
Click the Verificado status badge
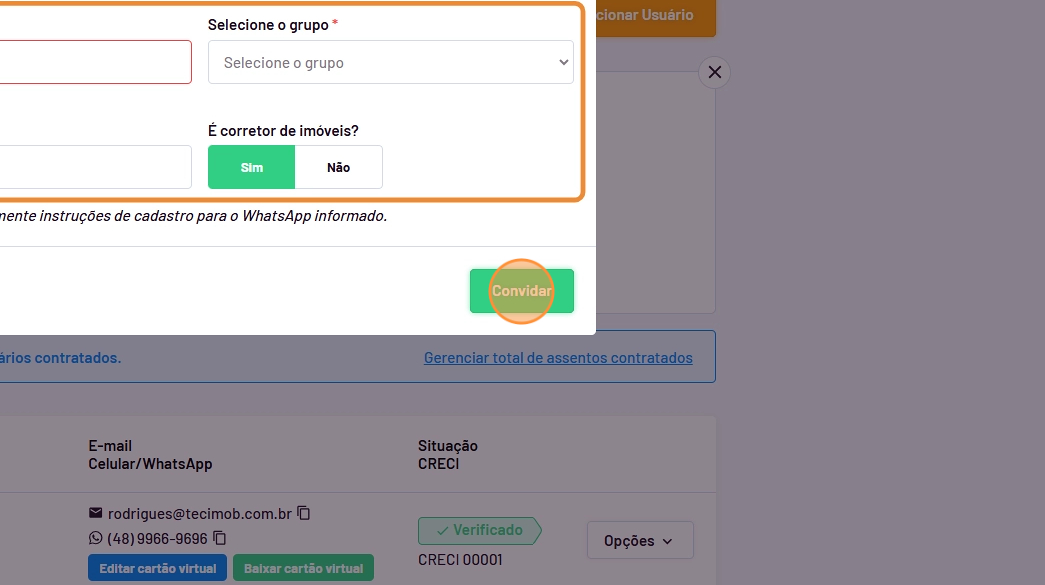coord(479,530)
